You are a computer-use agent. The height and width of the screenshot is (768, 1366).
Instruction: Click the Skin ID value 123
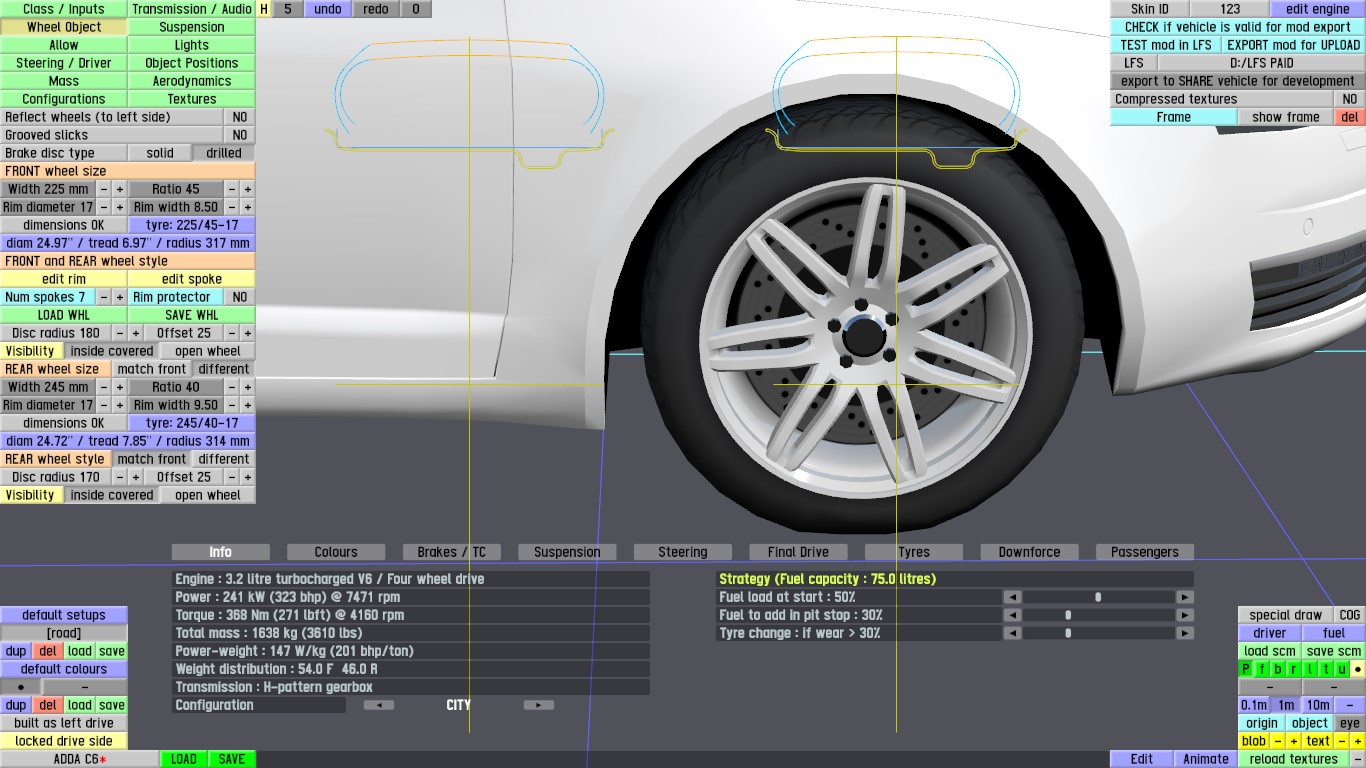(1230, 9)
